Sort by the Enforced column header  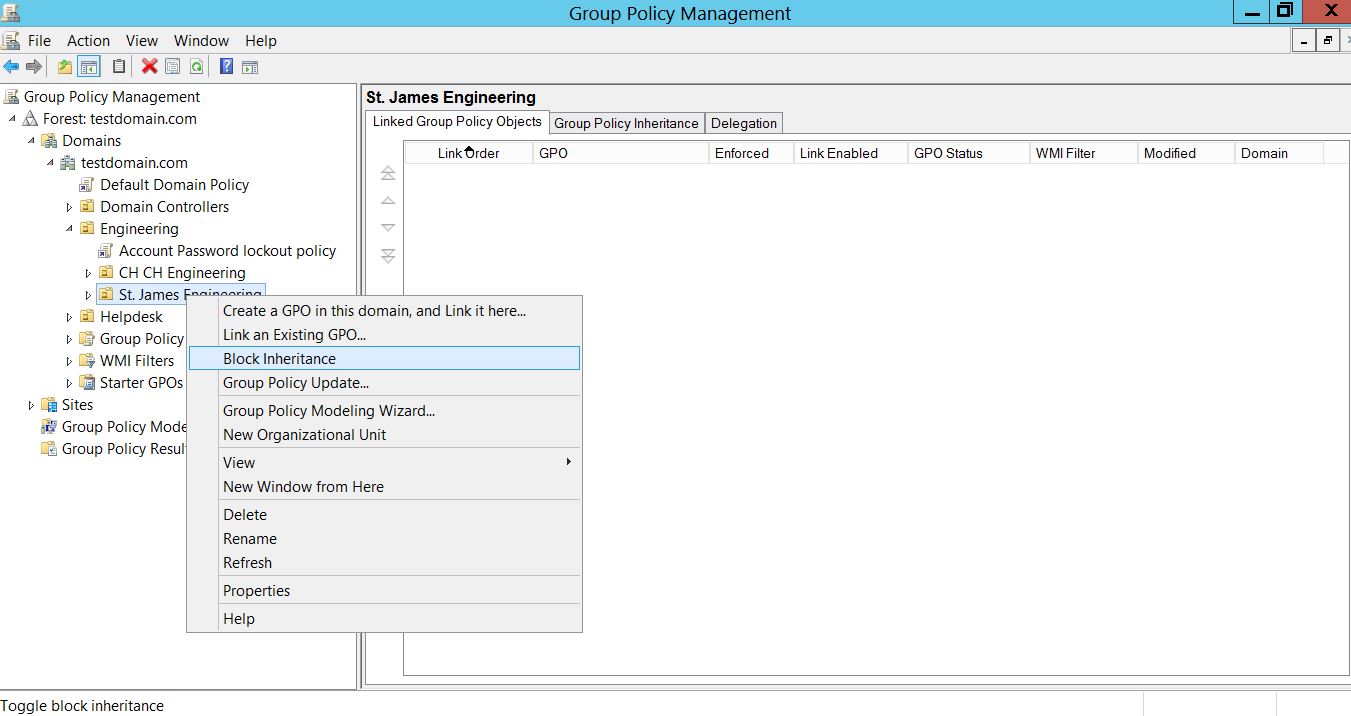pyautogui.click(x=751, y=153)
